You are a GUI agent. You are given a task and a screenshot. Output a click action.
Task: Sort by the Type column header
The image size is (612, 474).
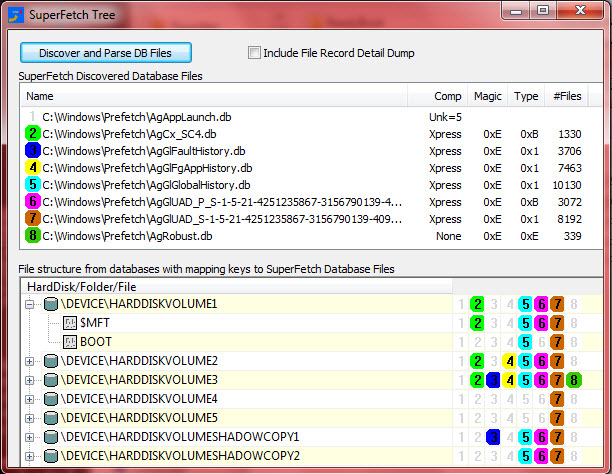coord(526,96)
